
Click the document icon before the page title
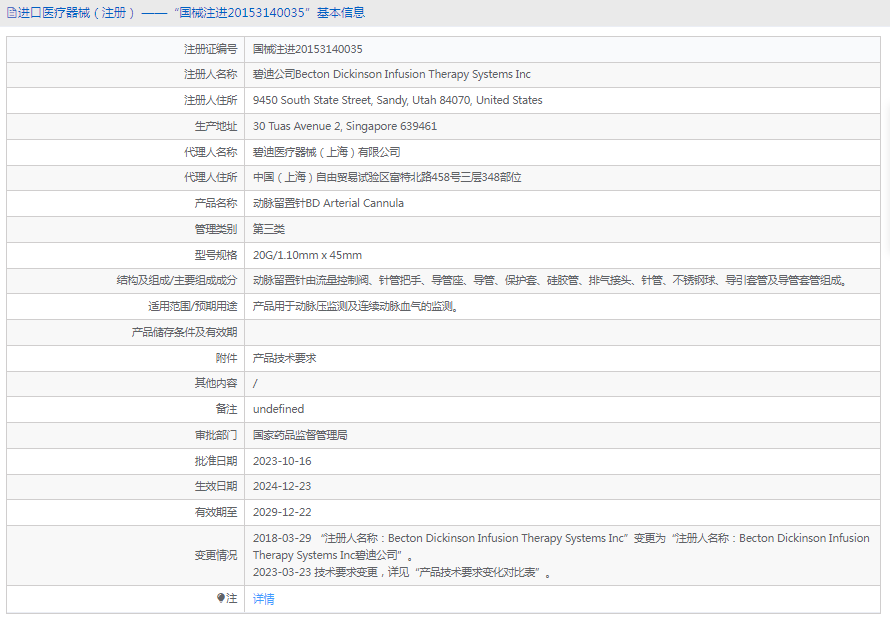coord(11,12)
